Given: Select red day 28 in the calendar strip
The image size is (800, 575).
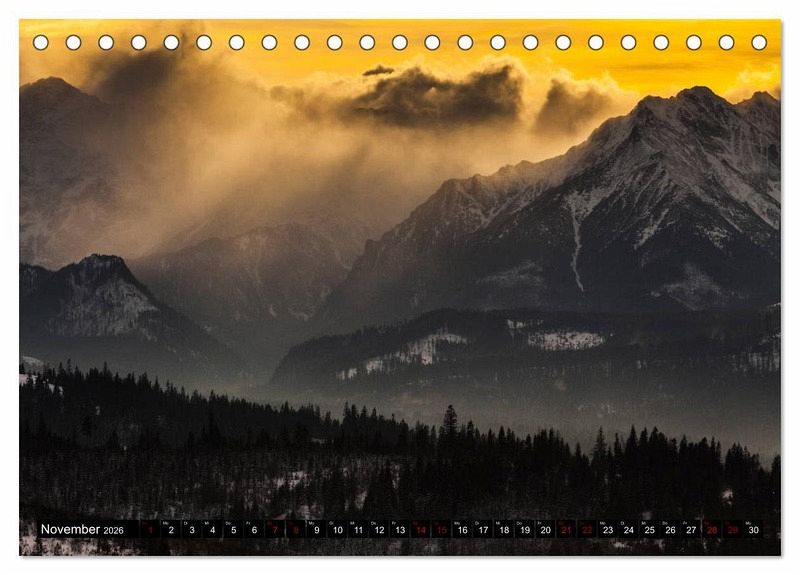Looking at the screenshot, I should [712, 529].
